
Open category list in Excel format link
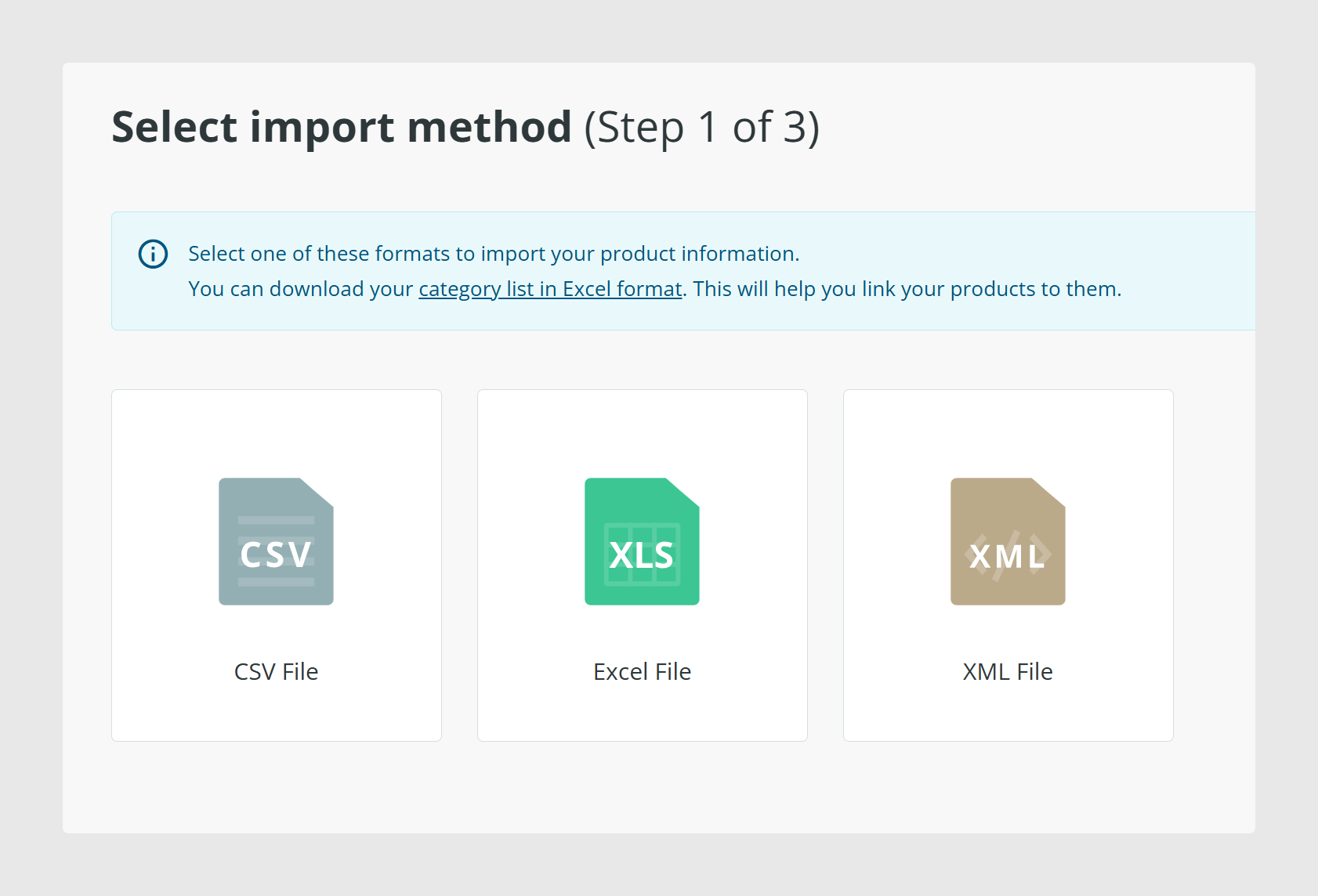pyautogui.click(x=550, y=289)
